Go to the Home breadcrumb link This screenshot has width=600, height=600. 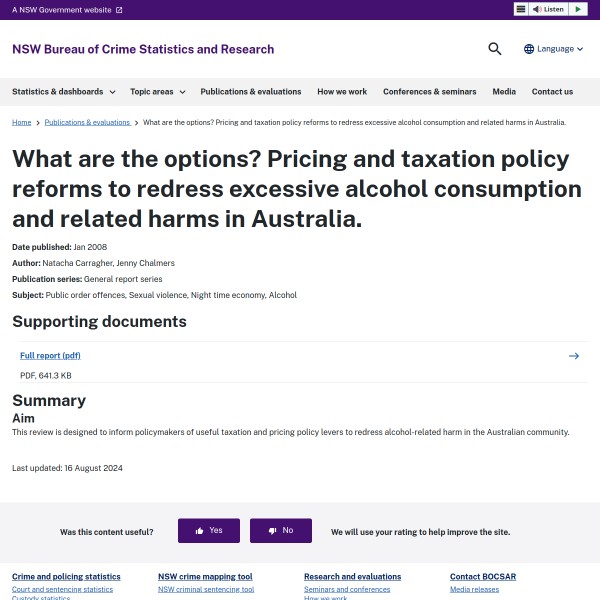point(21,122)
